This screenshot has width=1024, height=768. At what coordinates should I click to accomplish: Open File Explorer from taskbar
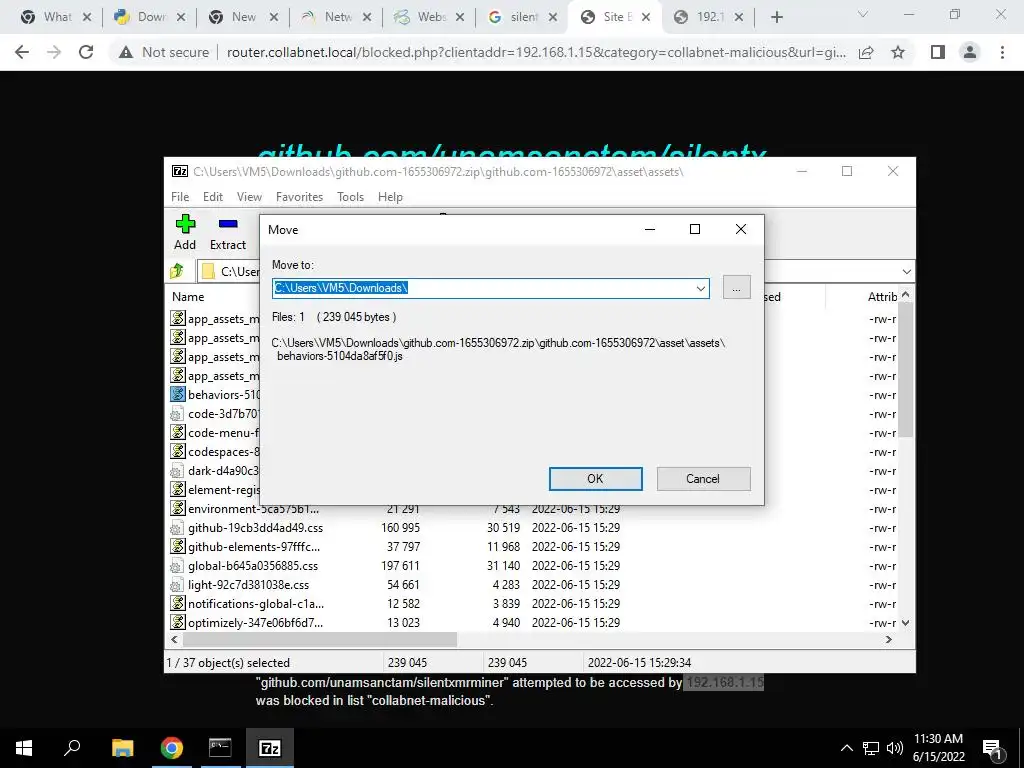(x=122, y=748)
